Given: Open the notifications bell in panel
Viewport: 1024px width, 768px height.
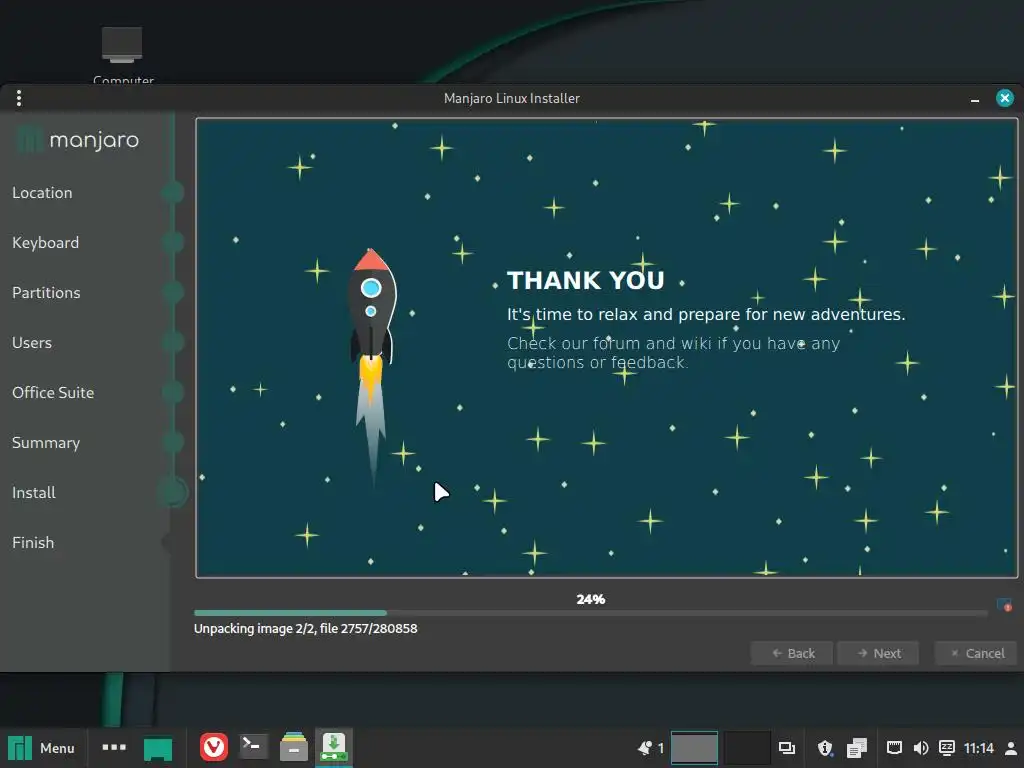Looking at the screenshot, I should tap(645, 748).
